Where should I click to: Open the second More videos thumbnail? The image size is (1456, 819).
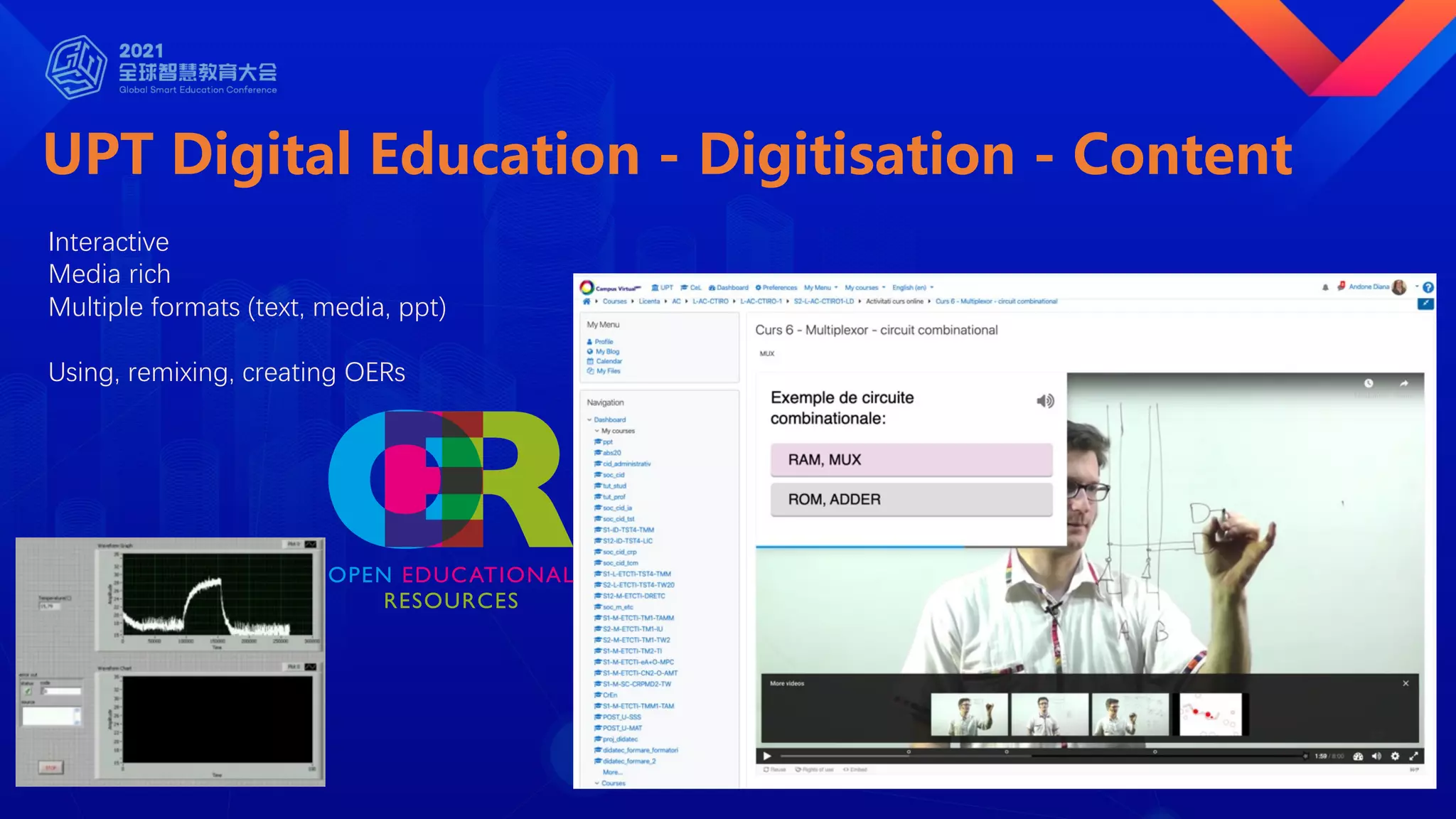pyautogui.click(x=1049, y=714)
